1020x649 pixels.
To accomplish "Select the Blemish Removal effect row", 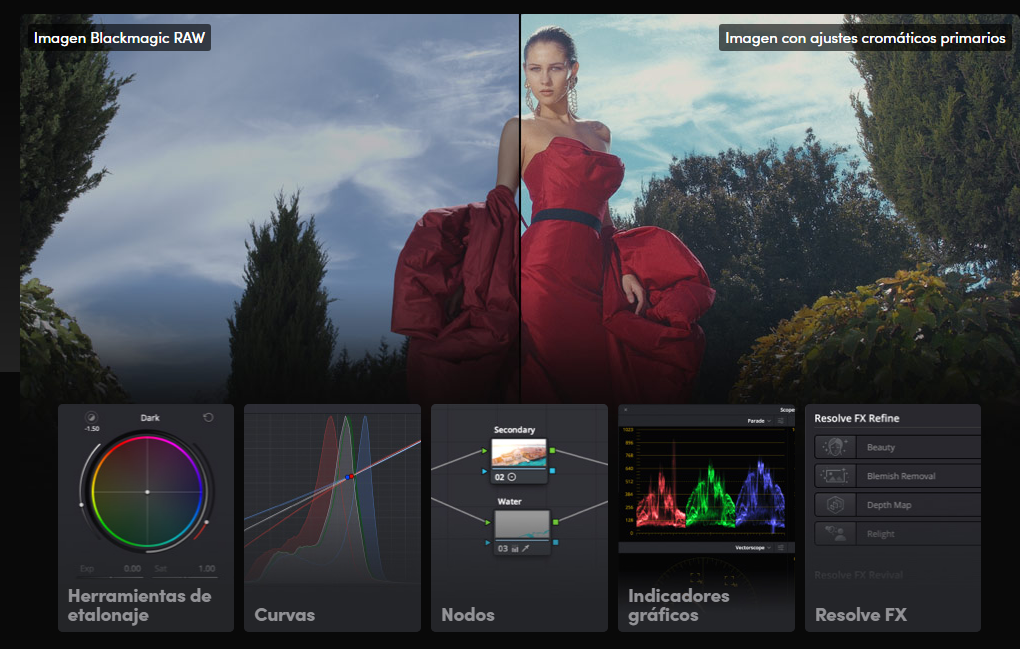I will pyautogui.click(x=898, y=475).
